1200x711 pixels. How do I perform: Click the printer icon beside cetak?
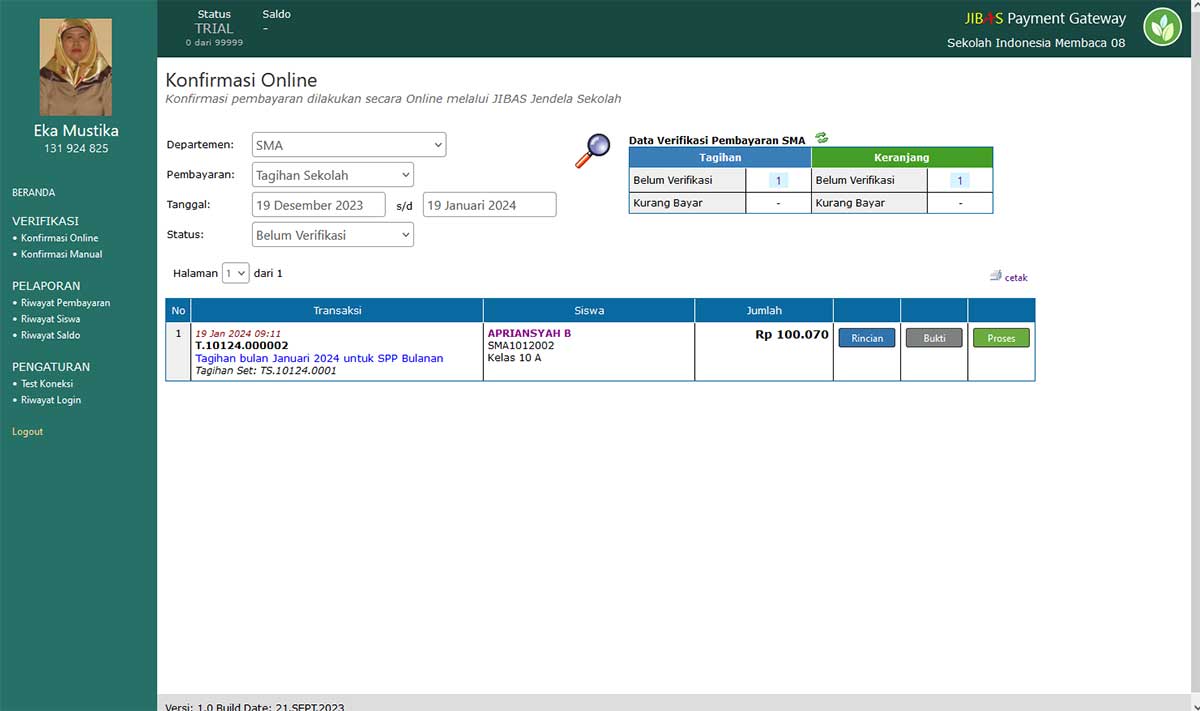995,276
